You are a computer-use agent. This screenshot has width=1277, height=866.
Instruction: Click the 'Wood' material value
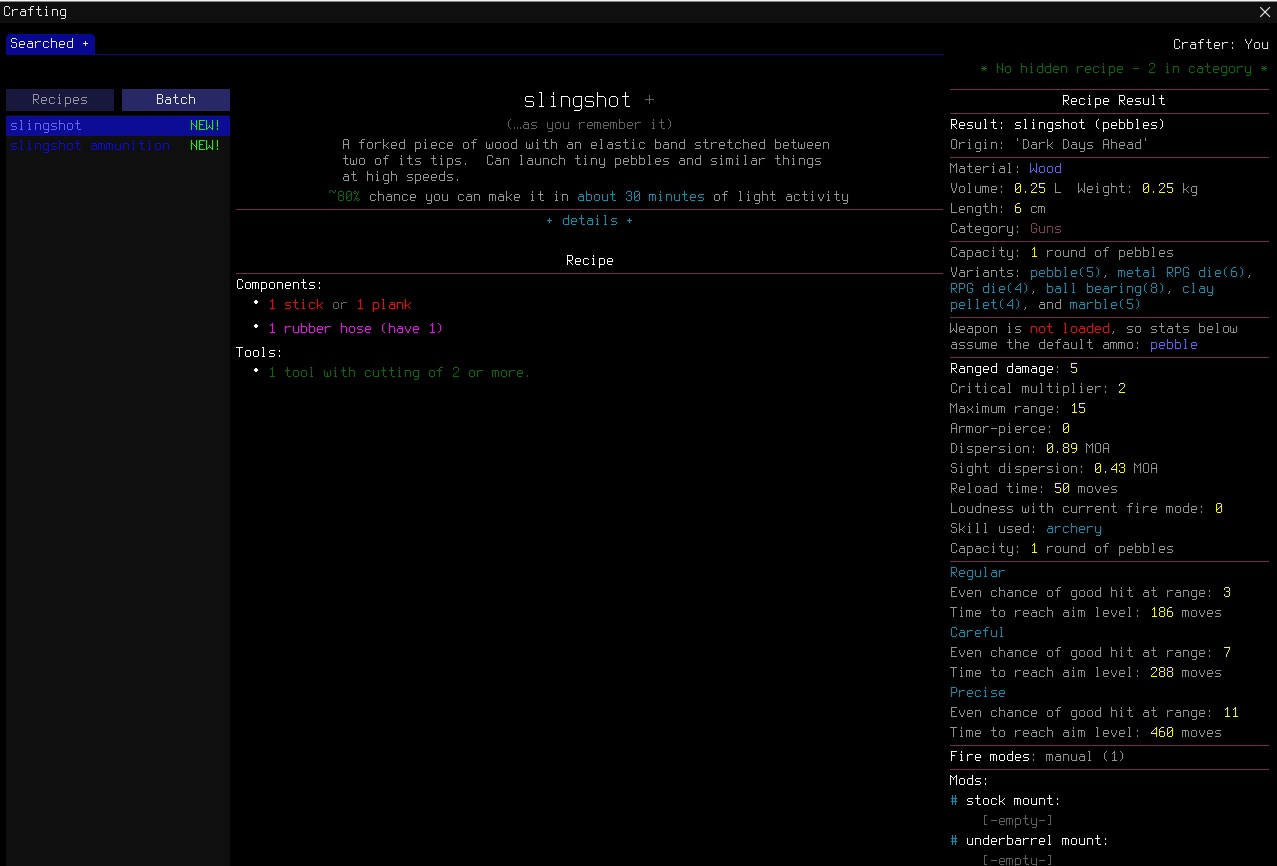(x=1046, y=169)
